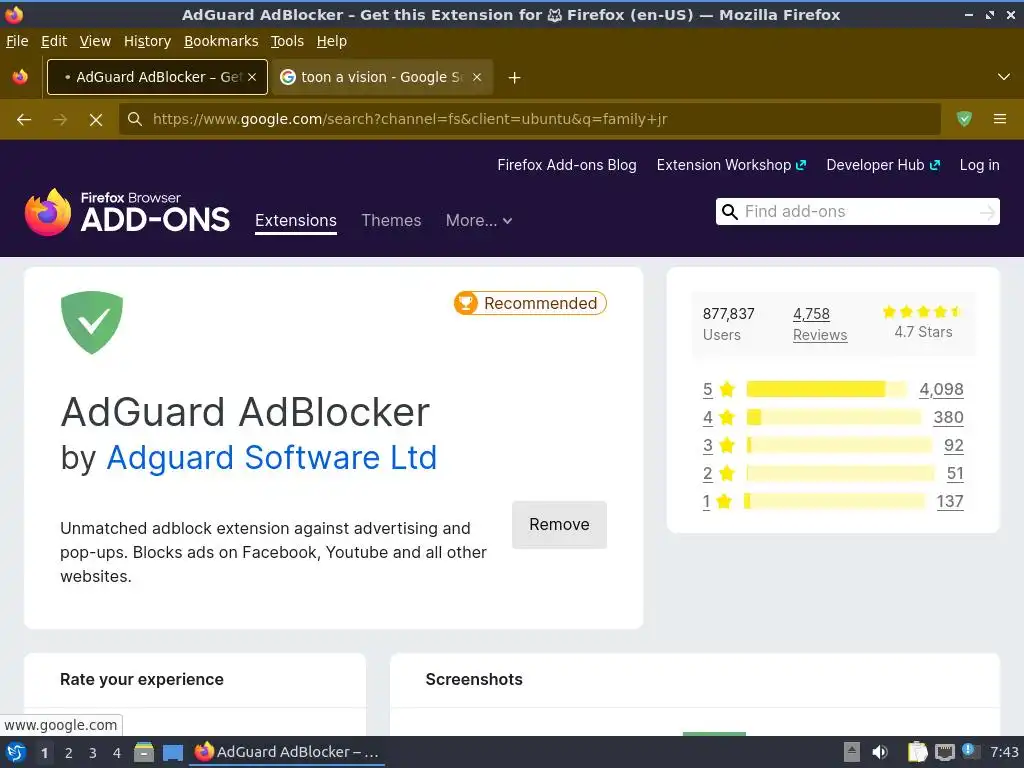Click the 5-star rating bar
Screen dimensions: 1024x768
click(827, 389)
